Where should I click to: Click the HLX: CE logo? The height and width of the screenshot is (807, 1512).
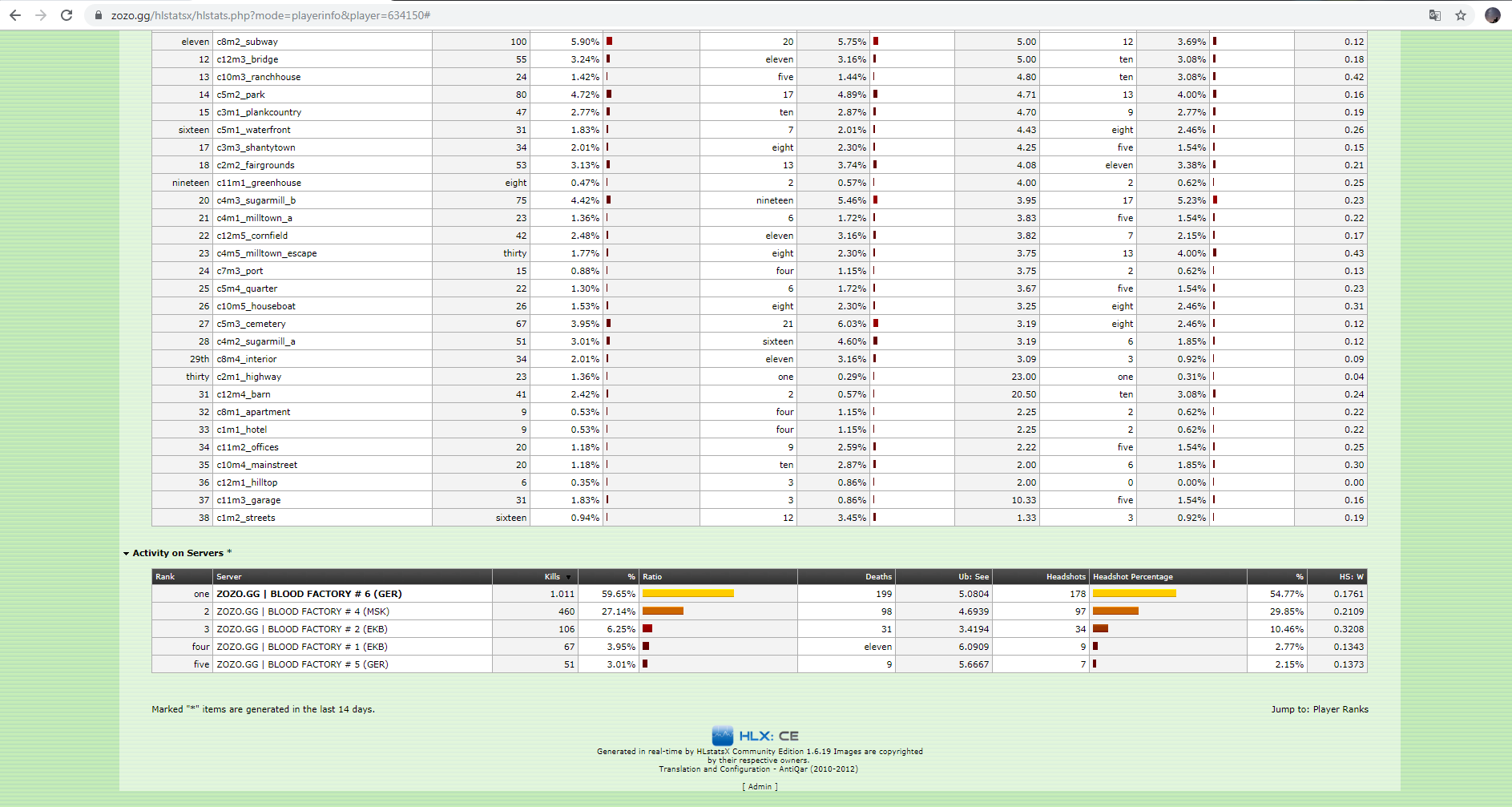click(755, 736)
